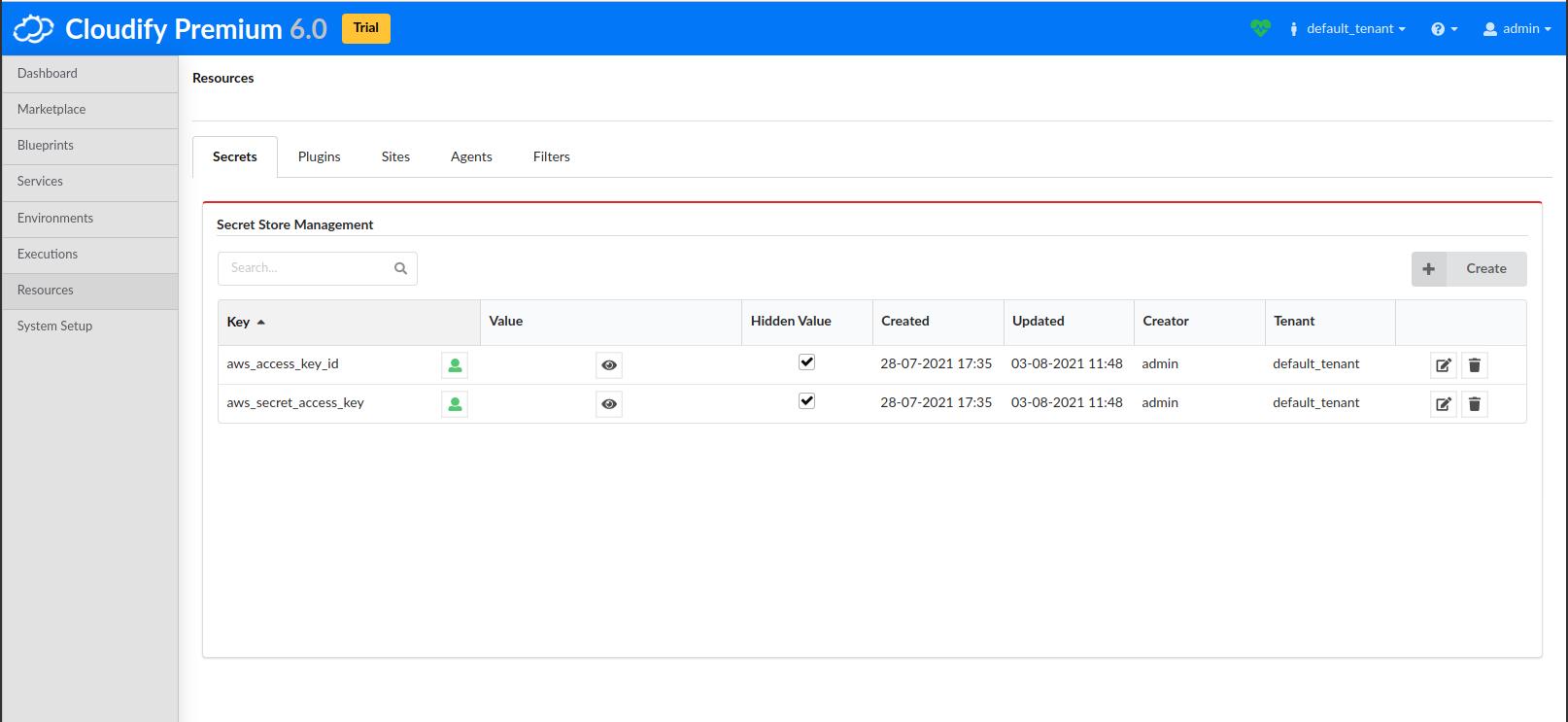Viewport: 1568px width, 722px height.
Task: Click green user icon beside aws_secret_access_key
Action: [x=455, y=404]
